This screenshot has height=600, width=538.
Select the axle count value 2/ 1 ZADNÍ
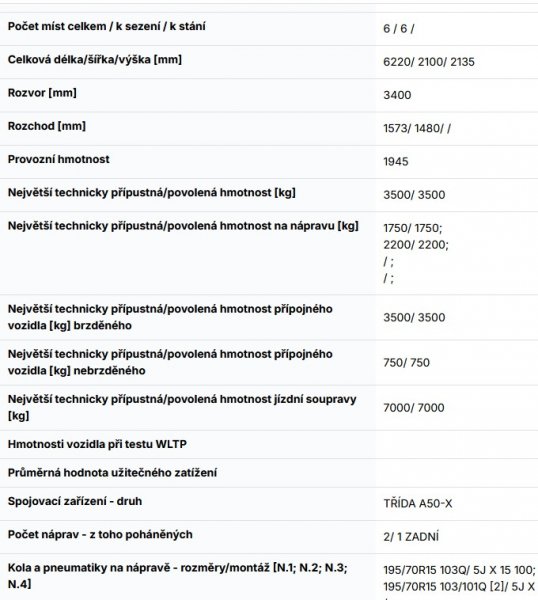click(411, 537)
